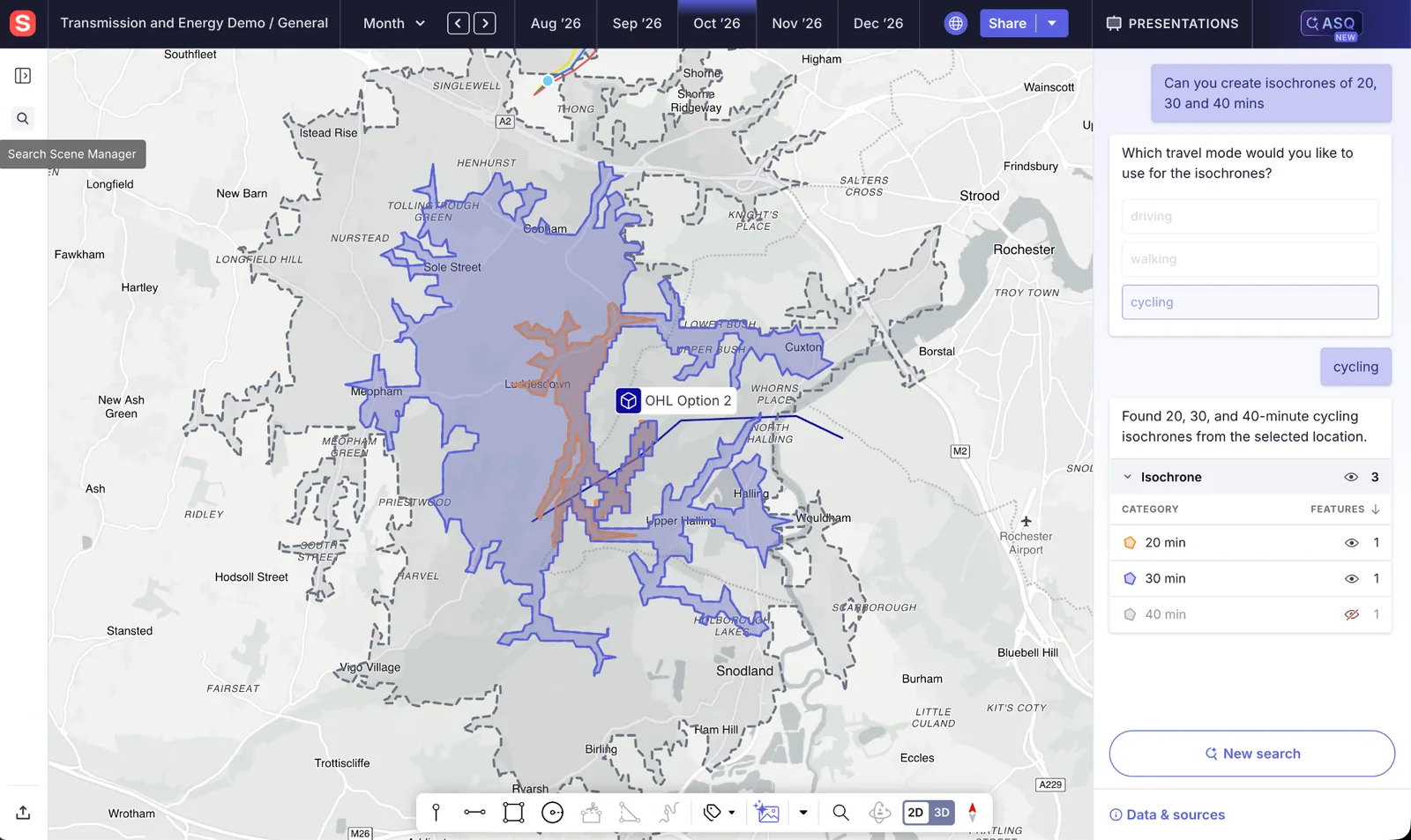Select Oct '26 on the timeline

coord(717,24)
